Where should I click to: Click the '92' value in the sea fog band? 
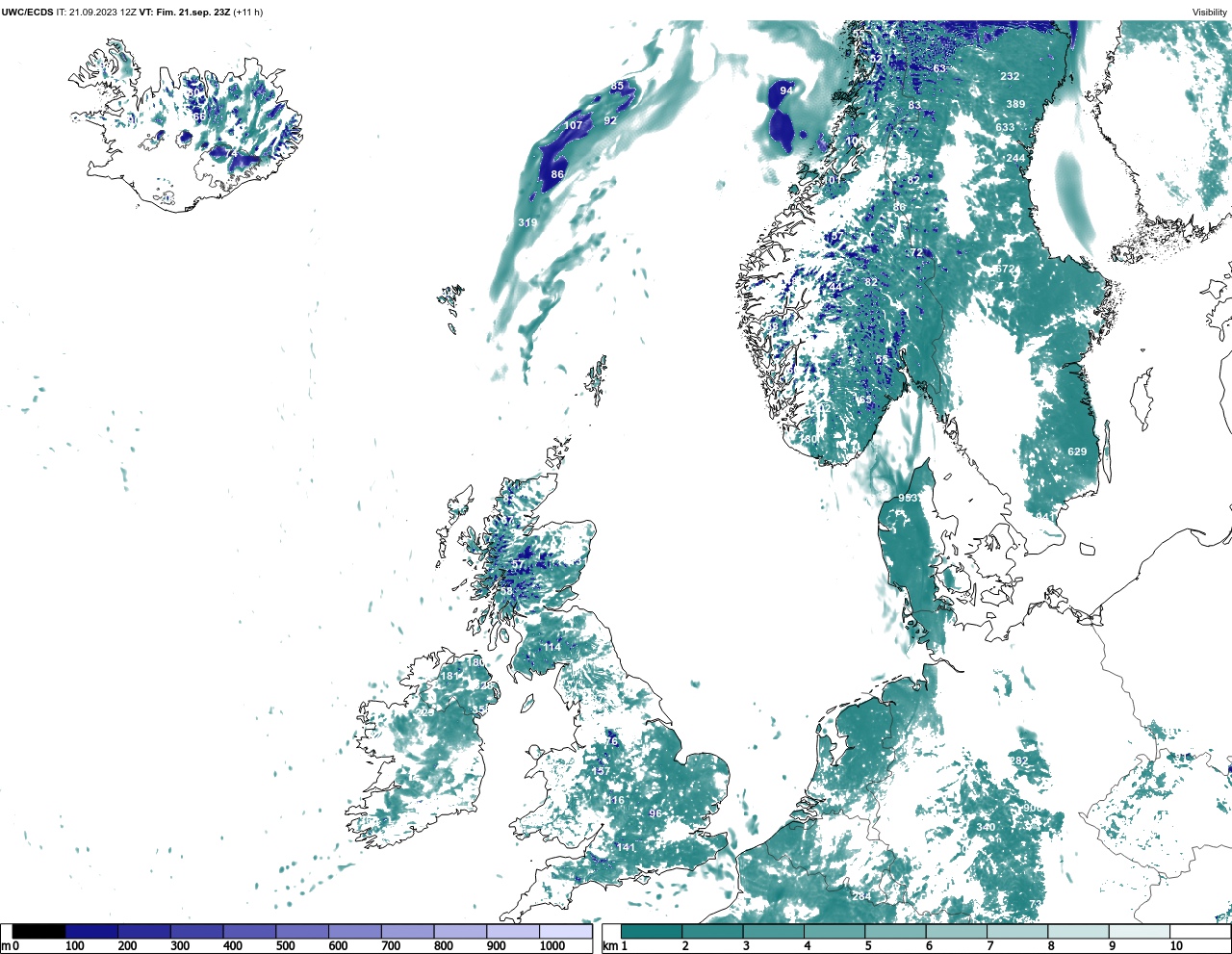[x=610, y=121]
